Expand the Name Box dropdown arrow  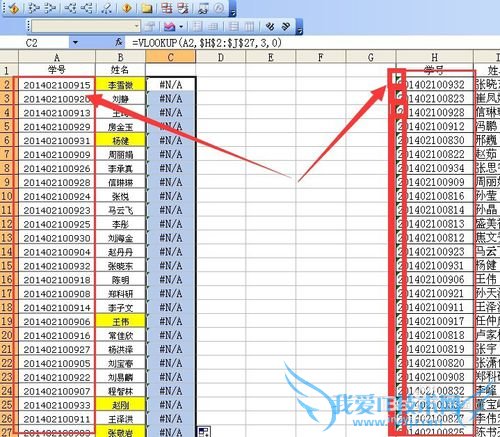75,43
